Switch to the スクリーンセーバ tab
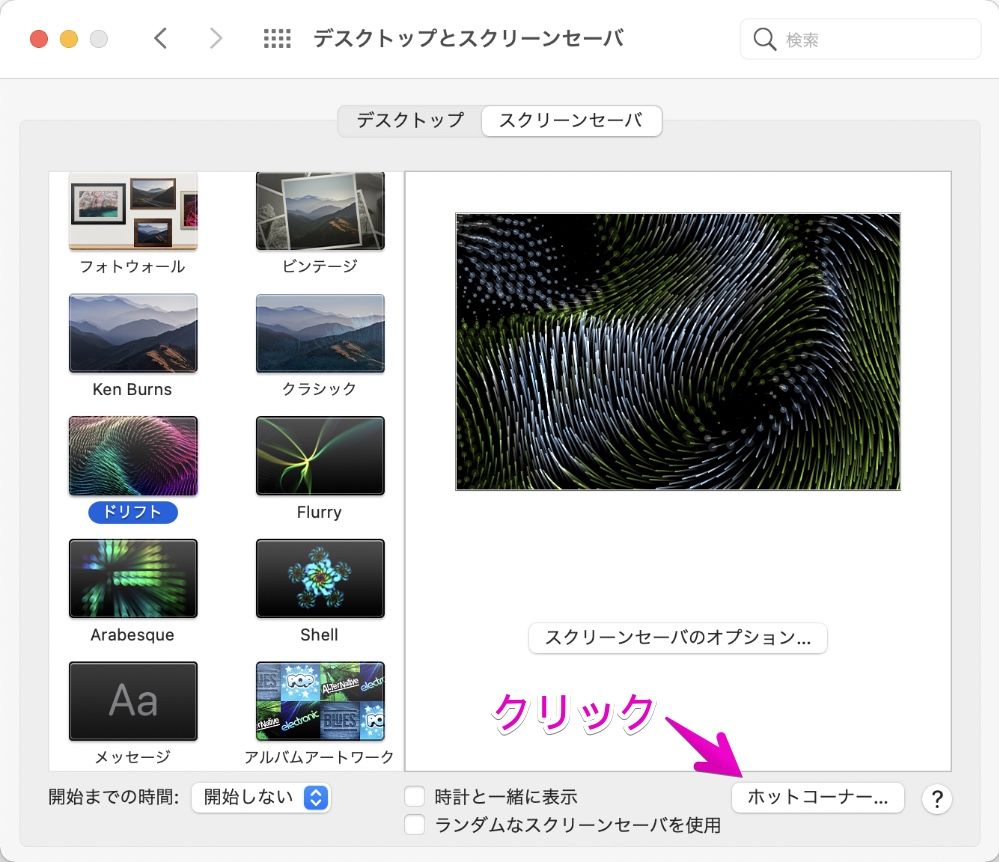Viewport: 999px width, 862px height. pyautogui.click(x=571, y=120)
